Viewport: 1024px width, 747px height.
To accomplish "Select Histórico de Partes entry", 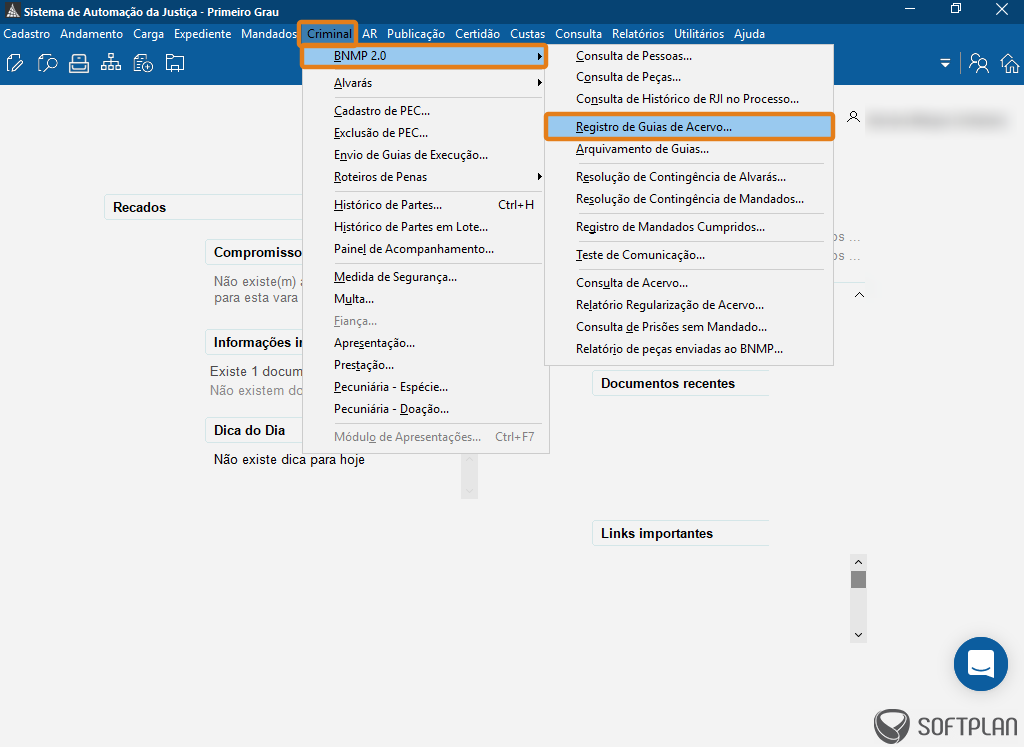I will (x=424, y=205).
